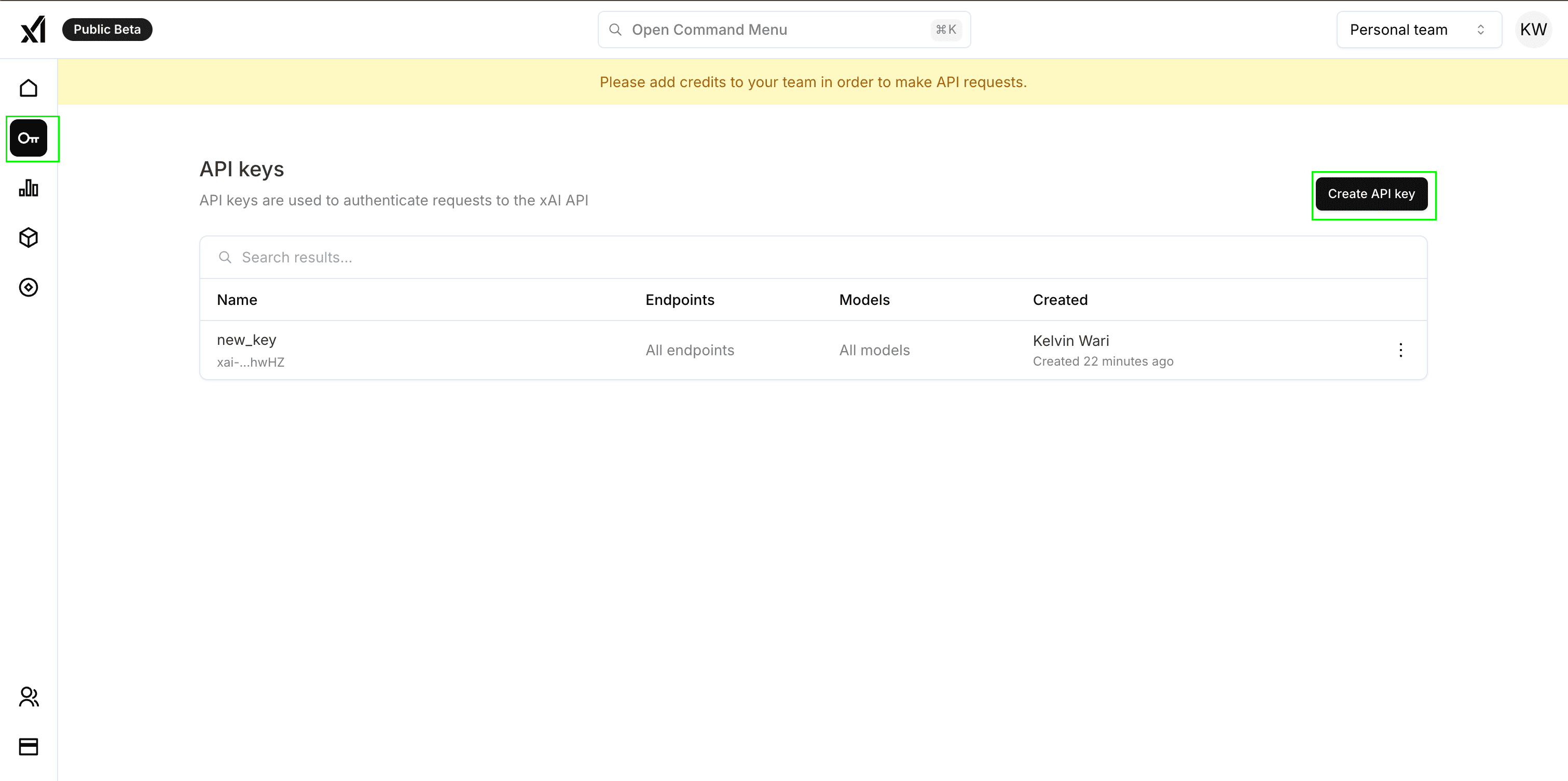This screenshot has height=781, width=1568.
Task: Select the new_key row name
Action: coord(246,340)
